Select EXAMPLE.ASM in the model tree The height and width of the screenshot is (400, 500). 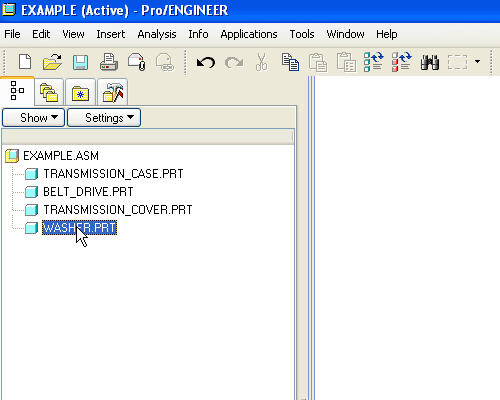[61, 156]
